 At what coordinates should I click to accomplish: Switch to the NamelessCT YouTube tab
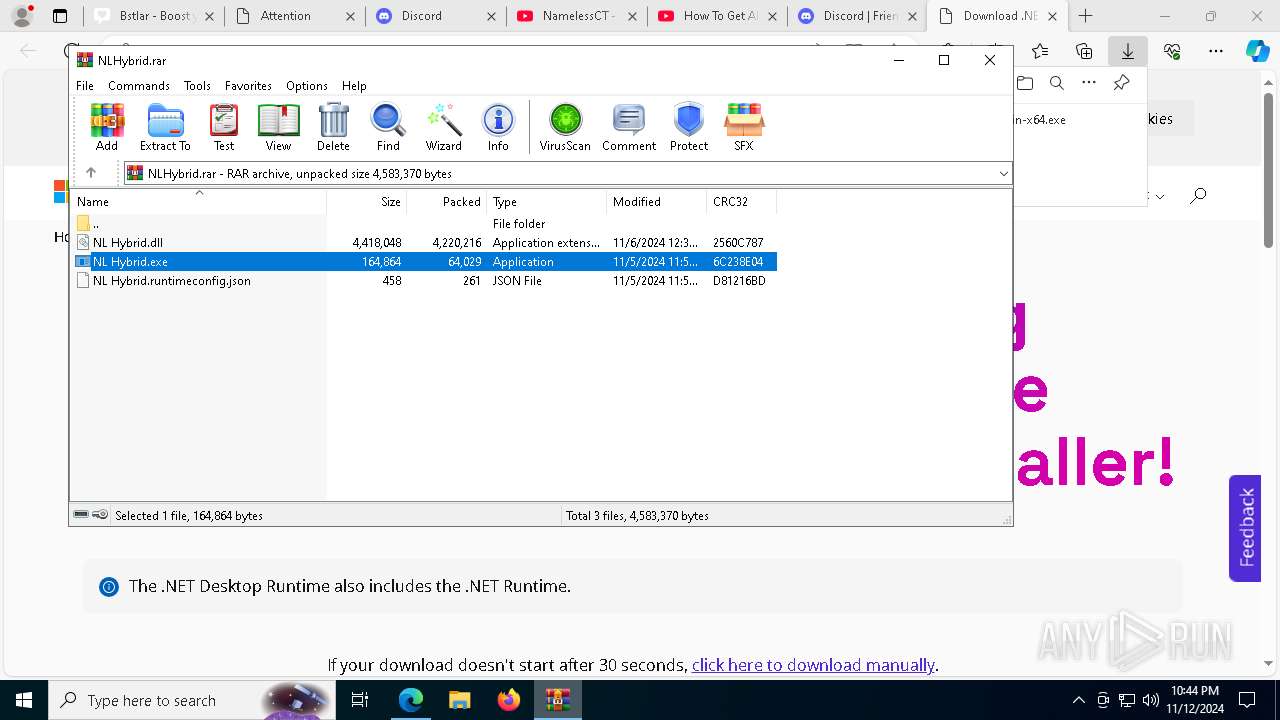click(x=576, y=16)
